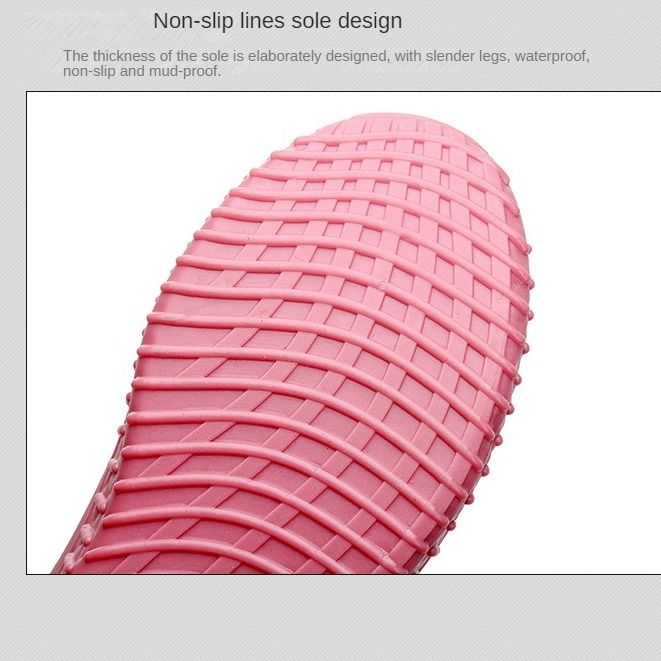Click the word "waterproof" in the description
The image size is (661, 661).
point(552,56)
